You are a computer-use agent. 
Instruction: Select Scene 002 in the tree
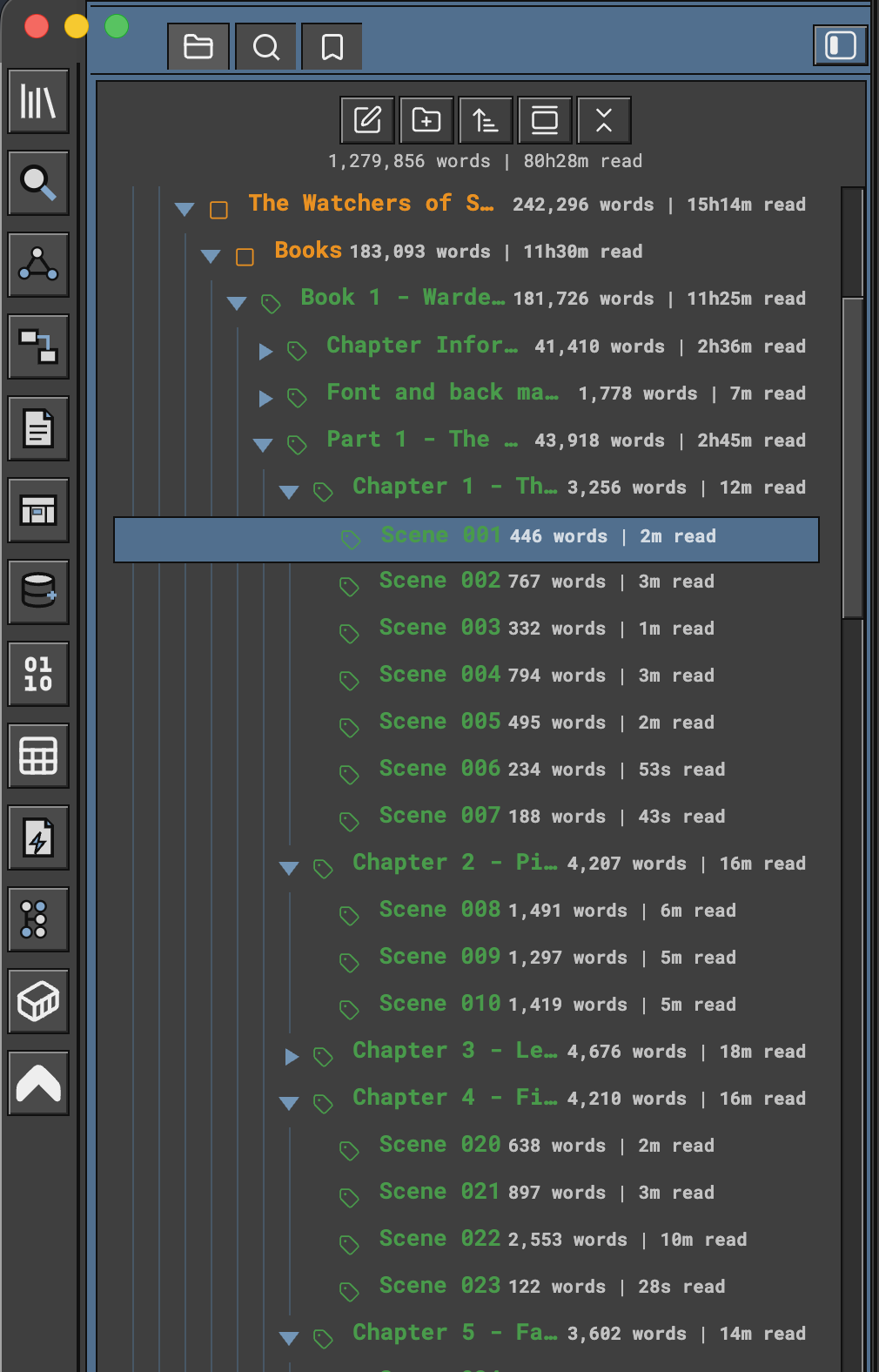pyautogui.click(x=439, y=581)
